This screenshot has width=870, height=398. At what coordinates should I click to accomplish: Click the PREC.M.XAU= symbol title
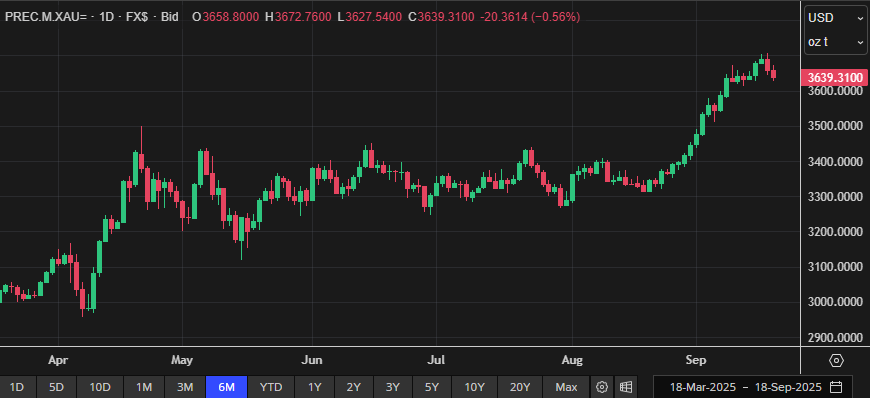46,17
